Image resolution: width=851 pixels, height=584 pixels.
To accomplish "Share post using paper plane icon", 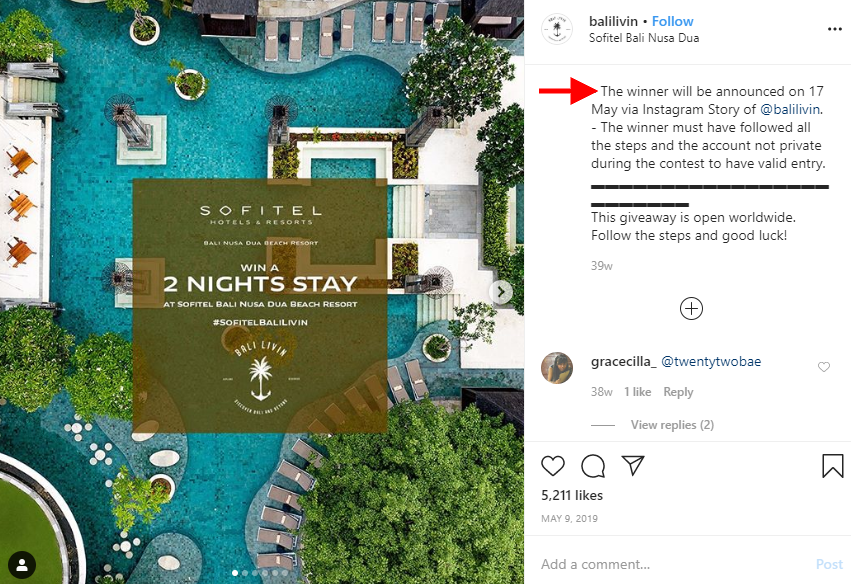I will 633,465.
